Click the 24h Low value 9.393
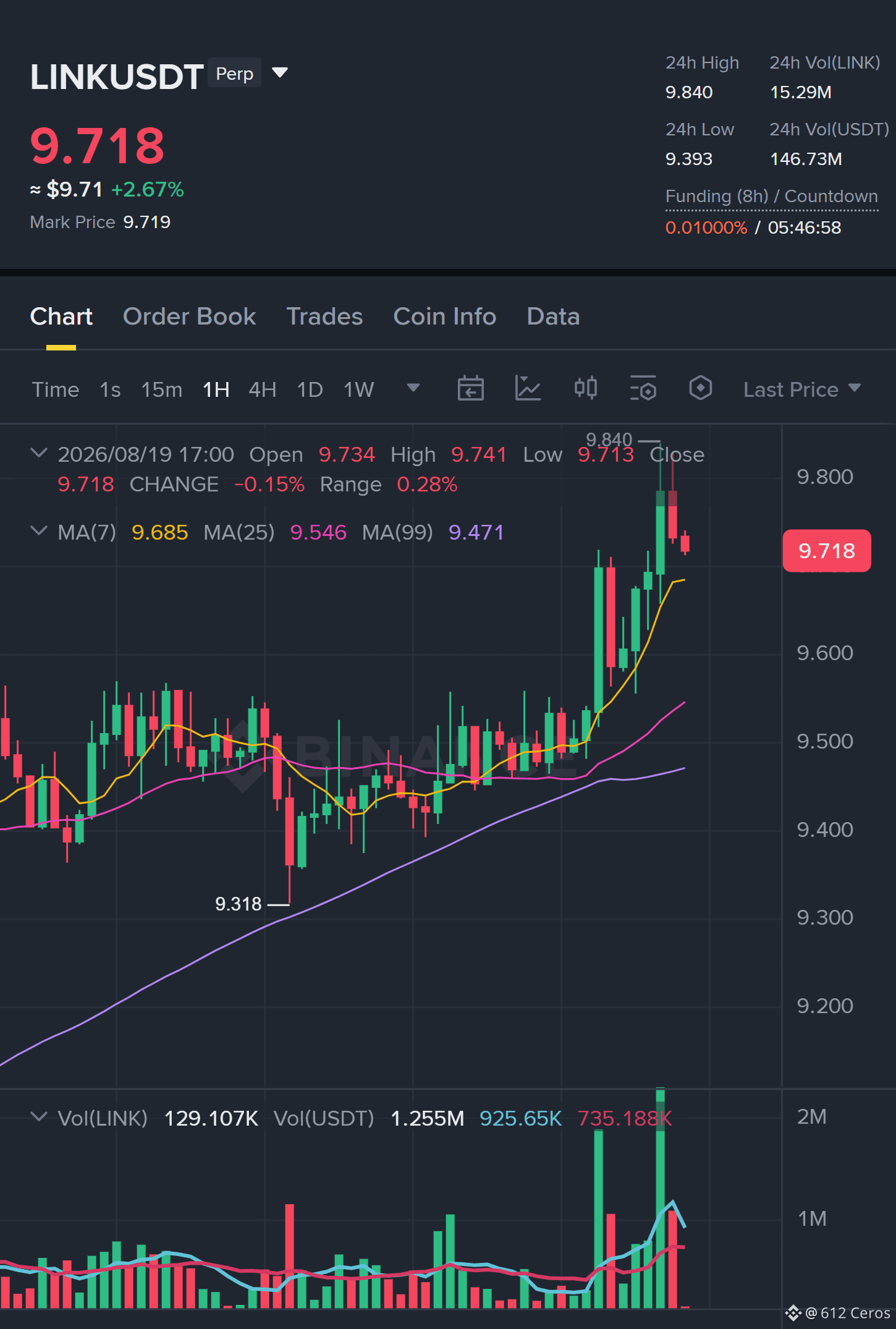Screen dimensions: 896x1329 coord(689,159)
